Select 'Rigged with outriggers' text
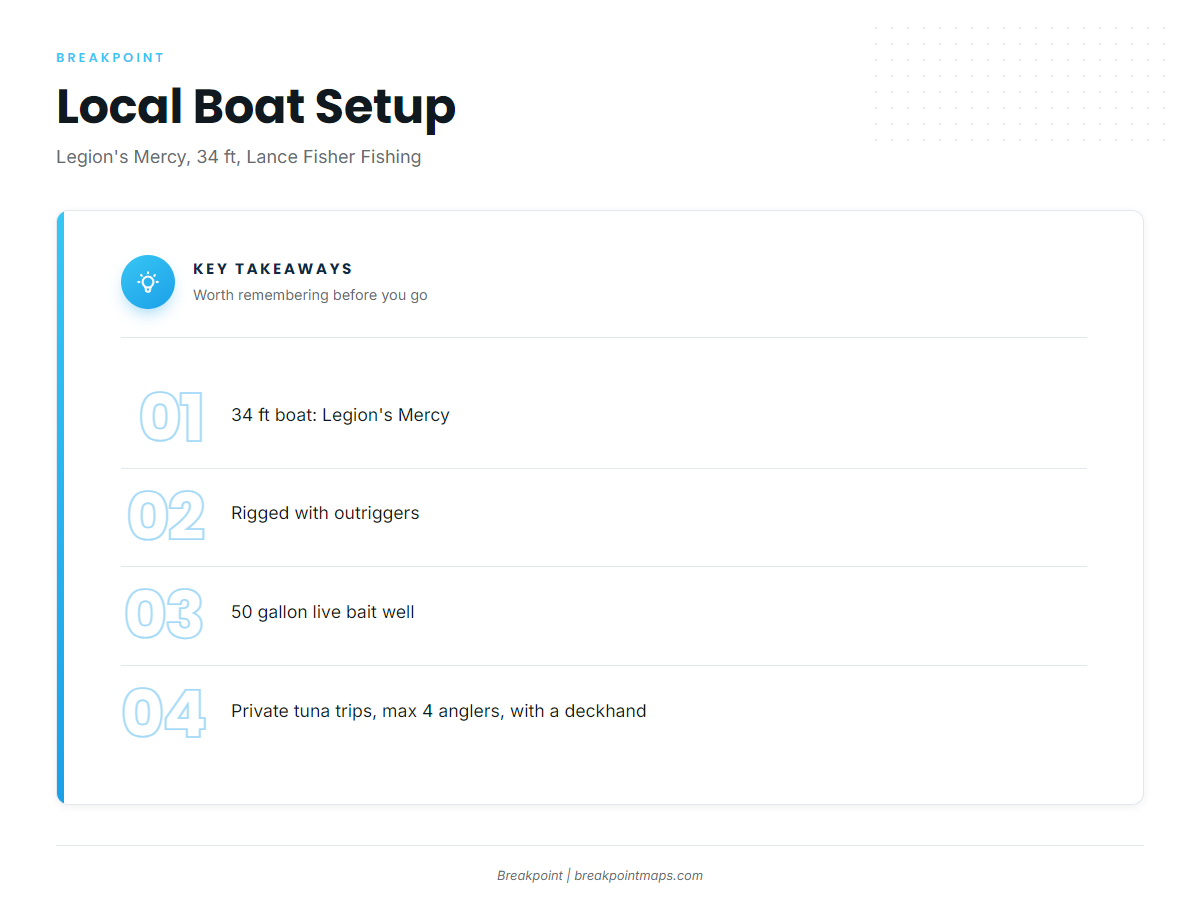Image resolution: width=1200 pixels, height=910 pixels. (x=325, y=513)
